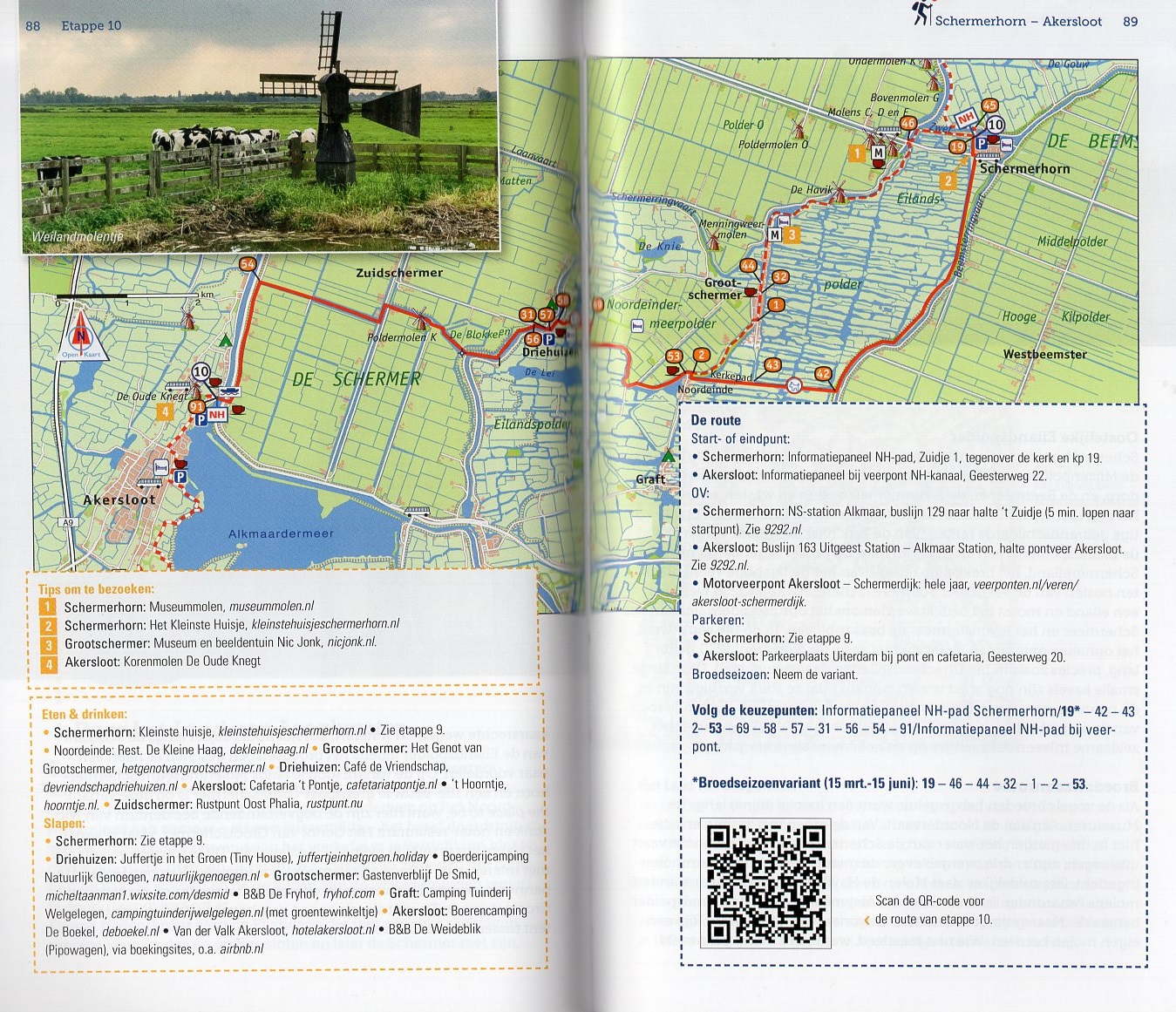Screen dimensions: 1176x1012
Task: Click the windmill icon at Poldermolen K
Action: (x=418, y=317)
